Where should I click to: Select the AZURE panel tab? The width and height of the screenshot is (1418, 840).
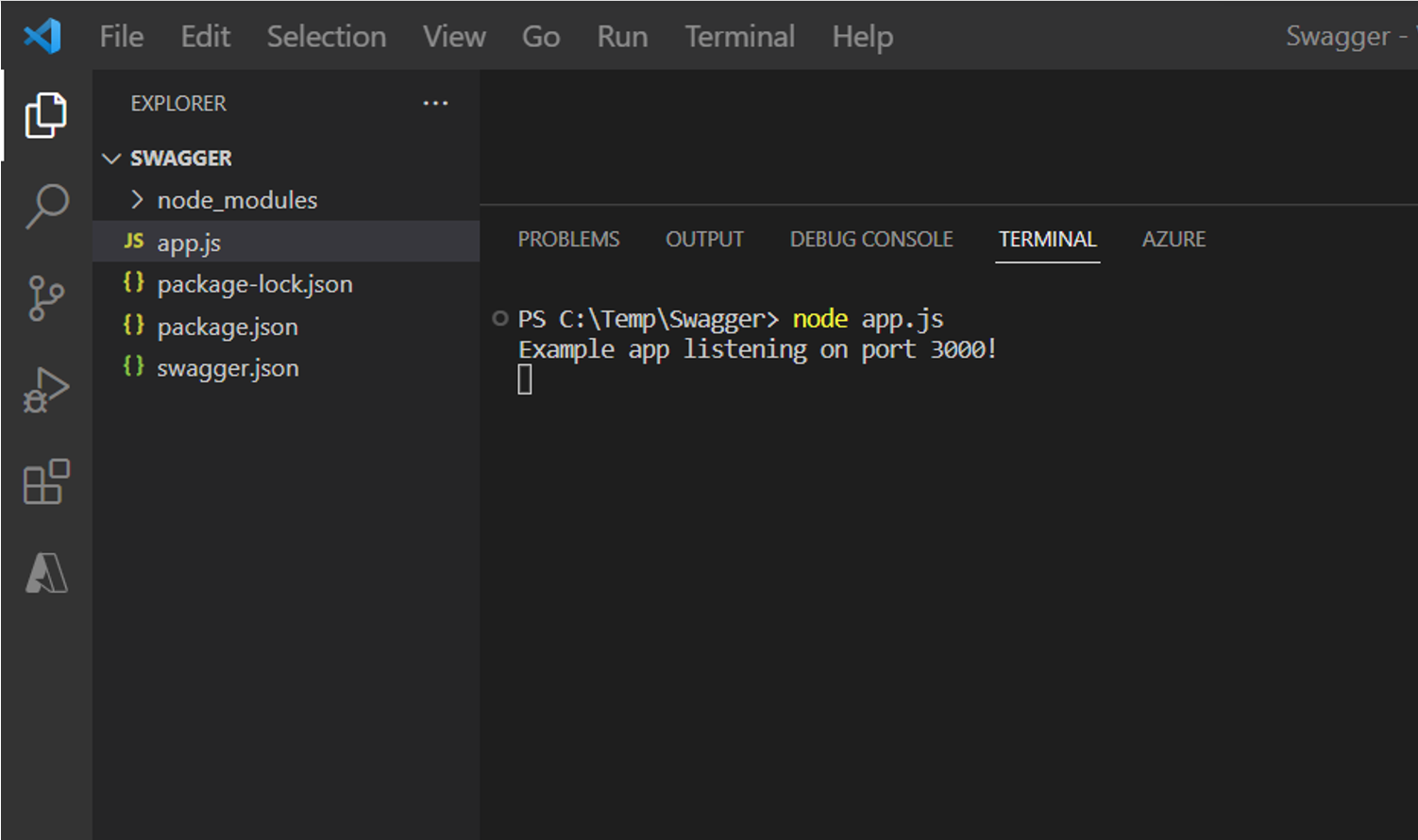[x=1173, y=239]
